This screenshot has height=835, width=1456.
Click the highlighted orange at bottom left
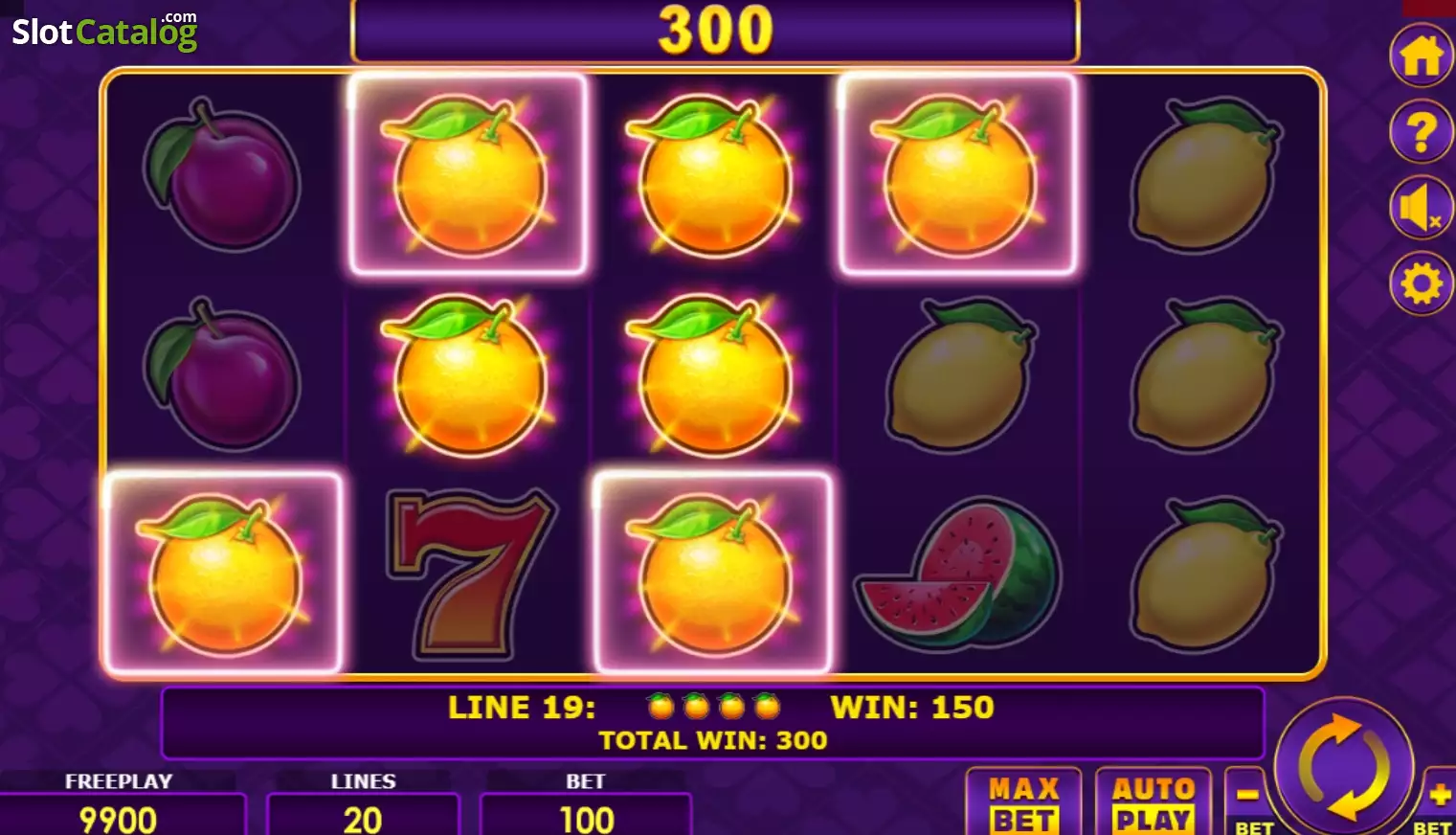pyautogui.click(x=224, y=572)
